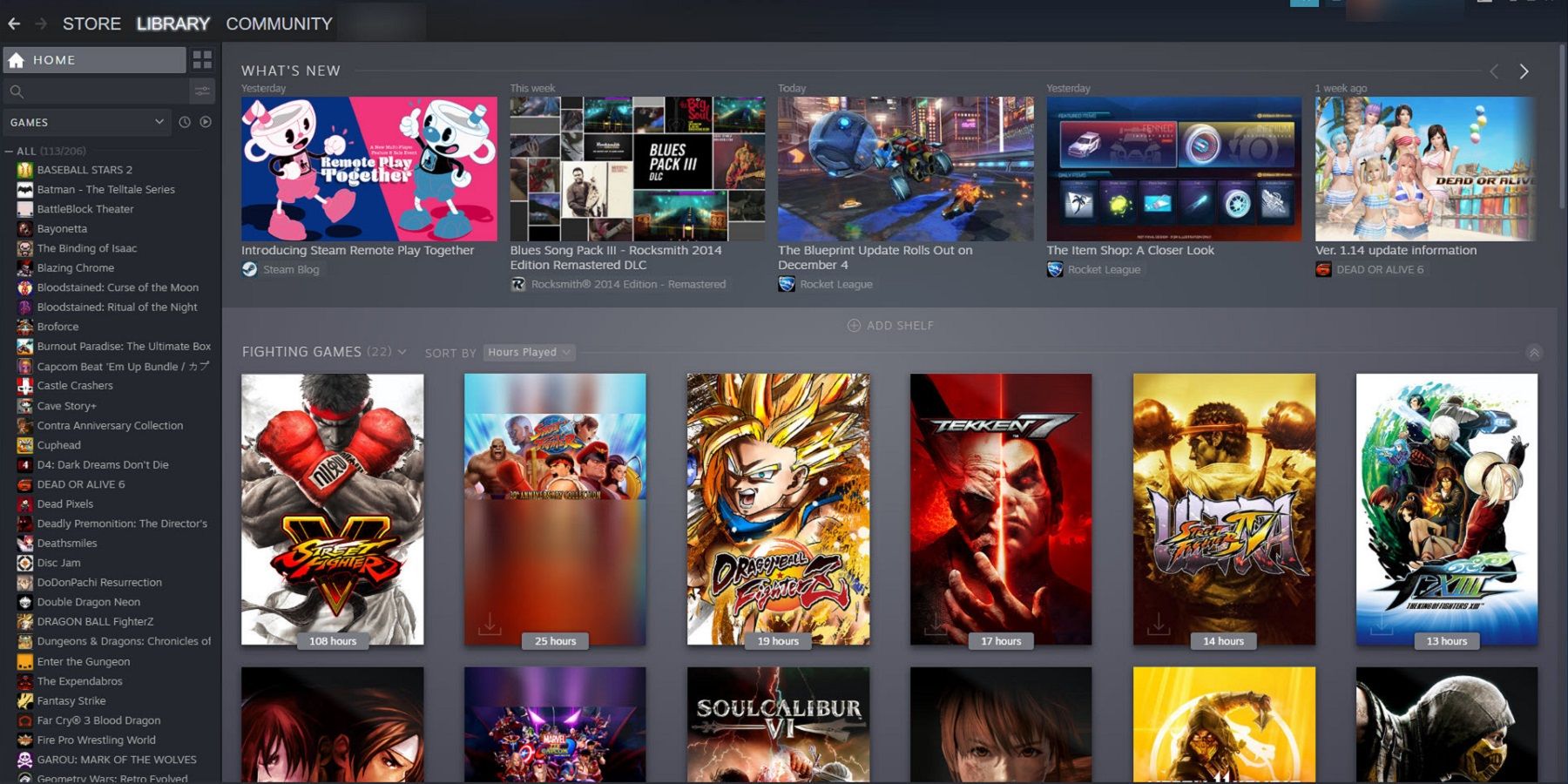
Task: Click the Steam Blog icon under Remote Play news
Action: (249, 269)
